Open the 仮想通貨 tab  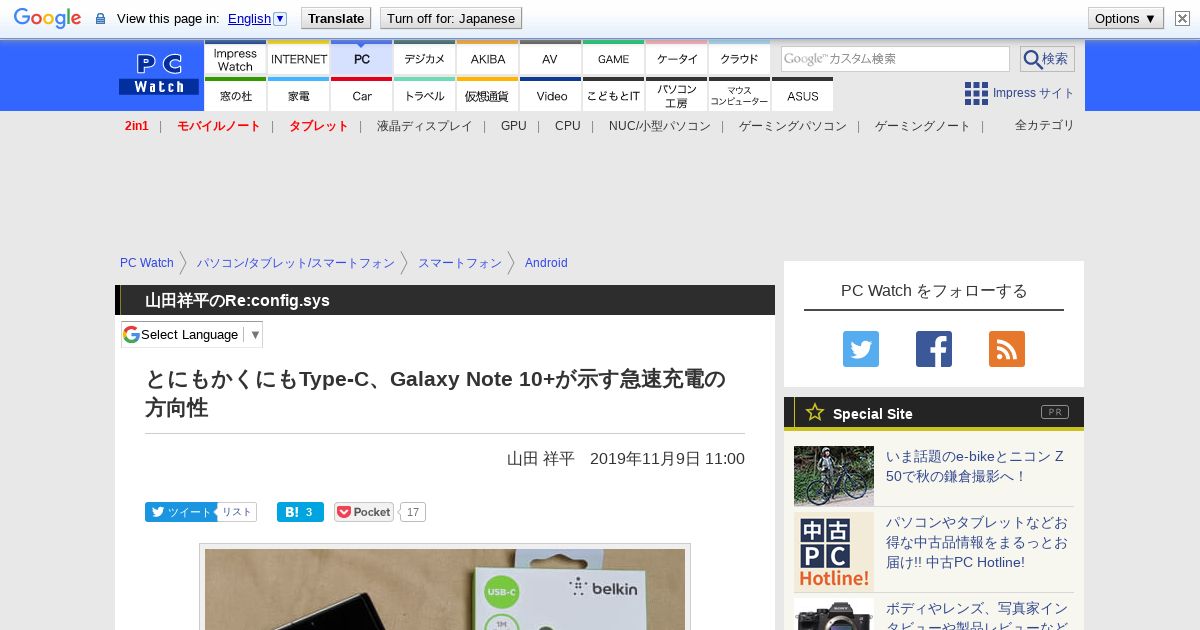tap(488, 95)
